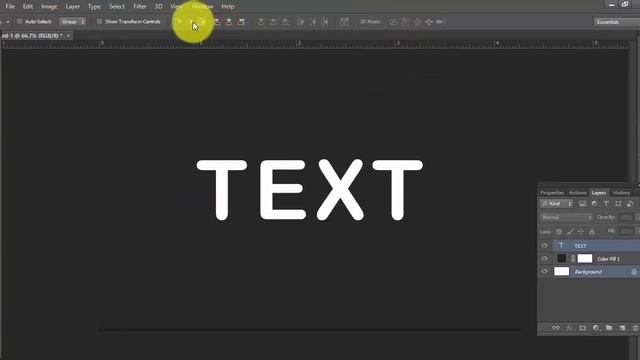Screen dimensions: 640x360
Task: Add a layer mask from Layers panel
Action: 582,328
